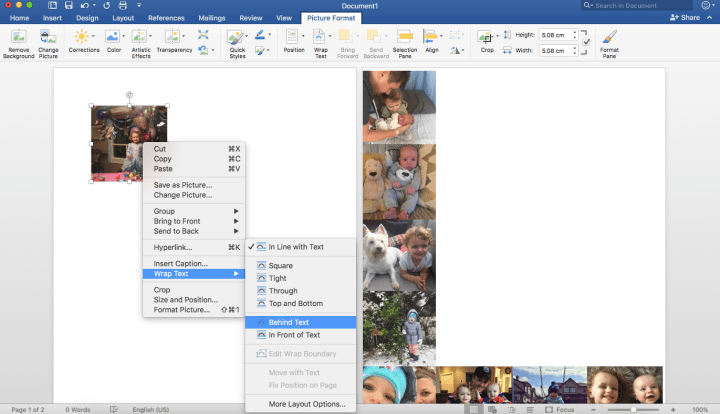The image size is (720, 414).
Task: Open the Transparency tool
Action: pos(174,41)
